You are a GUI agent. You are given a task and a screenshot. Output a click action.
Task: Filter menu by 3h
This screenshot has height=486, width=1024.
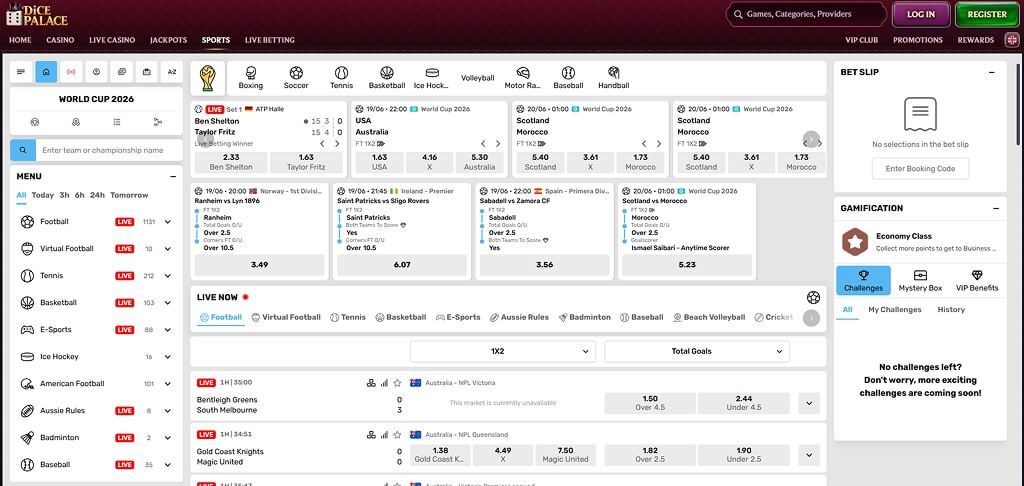(x=64, y=195)
